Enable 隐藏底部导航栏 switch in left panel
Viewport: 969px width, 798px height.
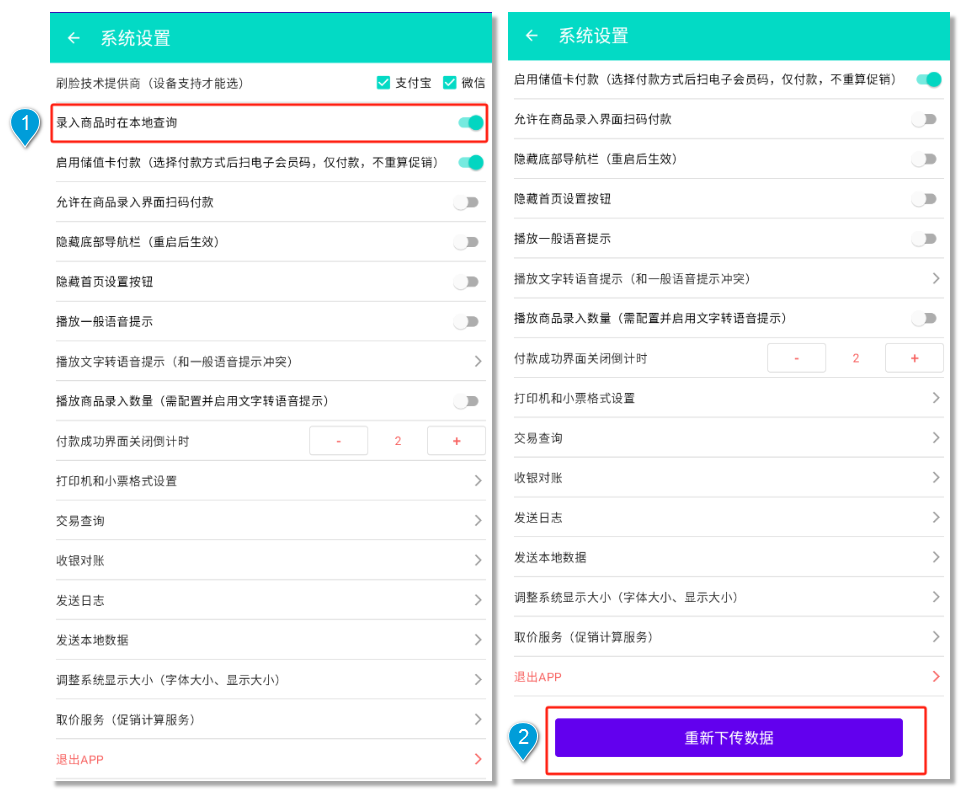[x=466, y=242]
